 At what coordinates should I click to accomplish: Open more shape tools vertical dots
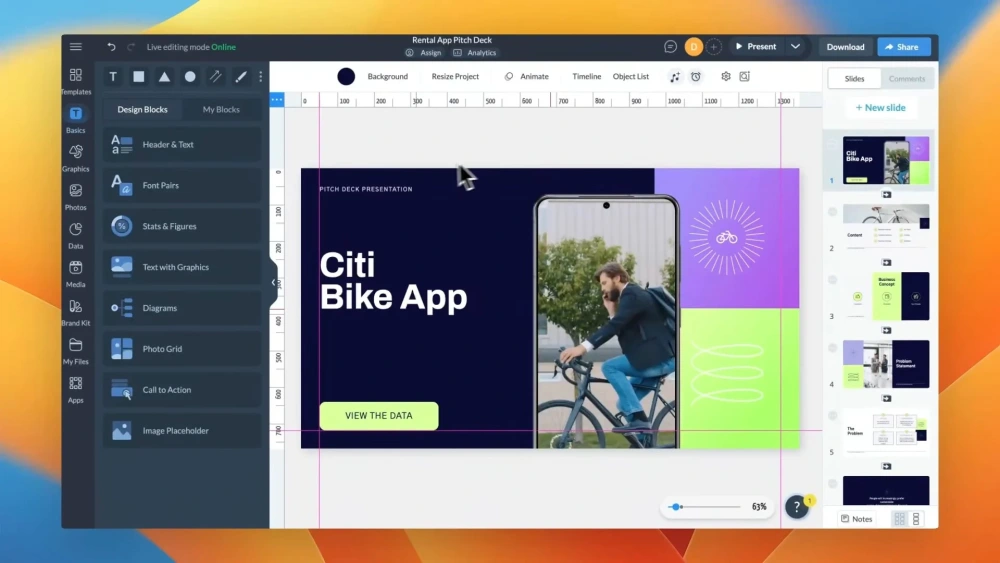pos(260,77)
